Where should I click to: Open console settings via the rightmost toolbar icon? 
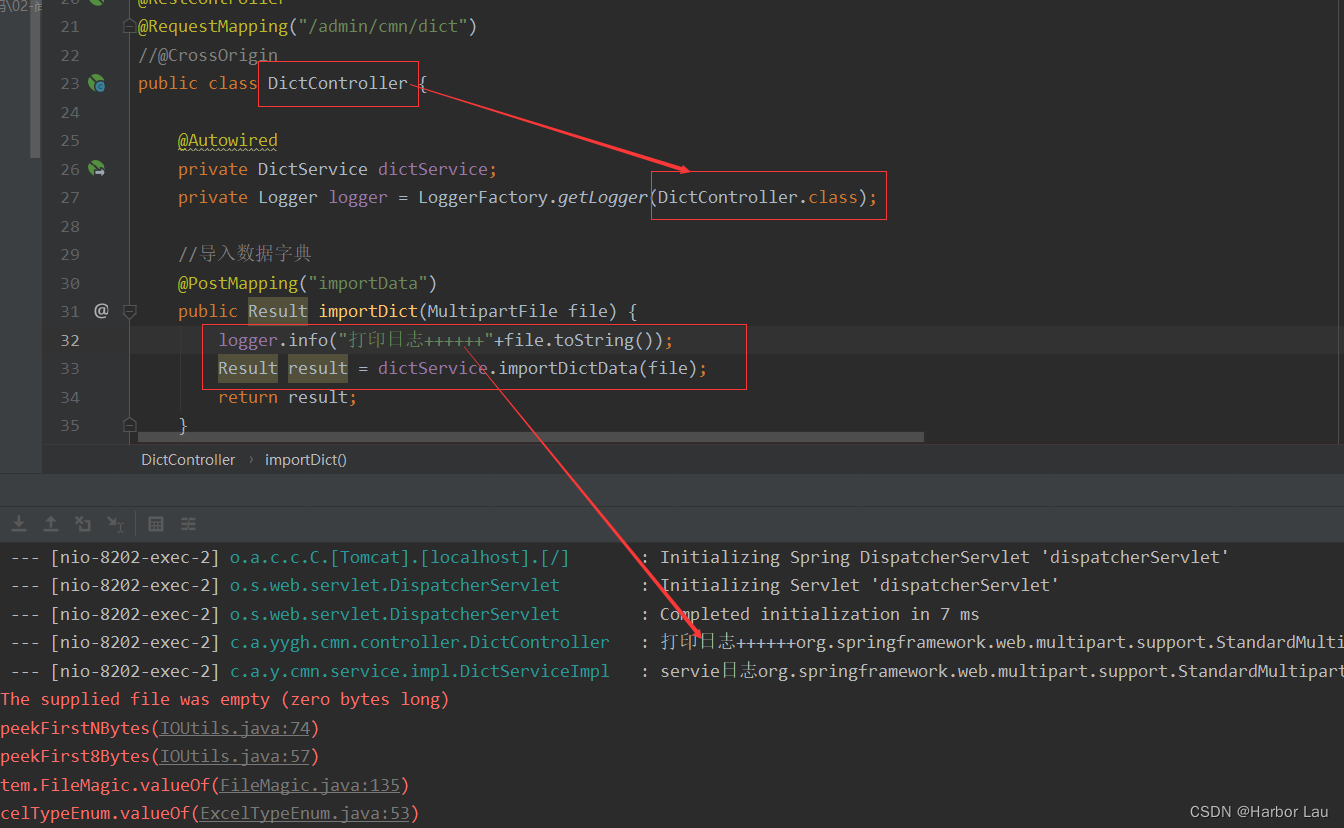coord(188,523)
